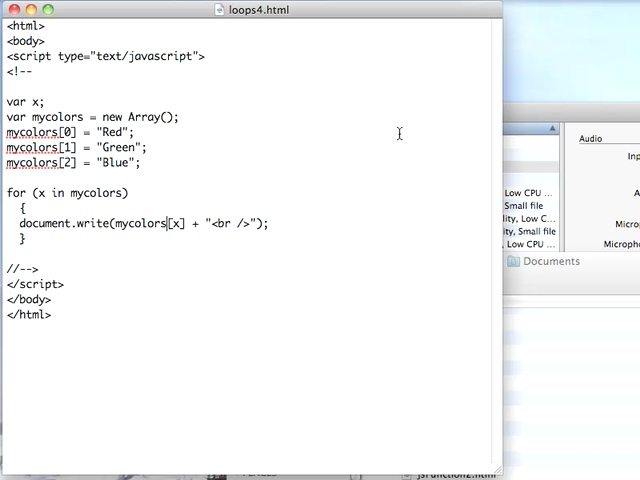Click the mycolors[0] = "Red" line
Image resolution: width=640 pixels, height=480 pixels.
(70, 132)
